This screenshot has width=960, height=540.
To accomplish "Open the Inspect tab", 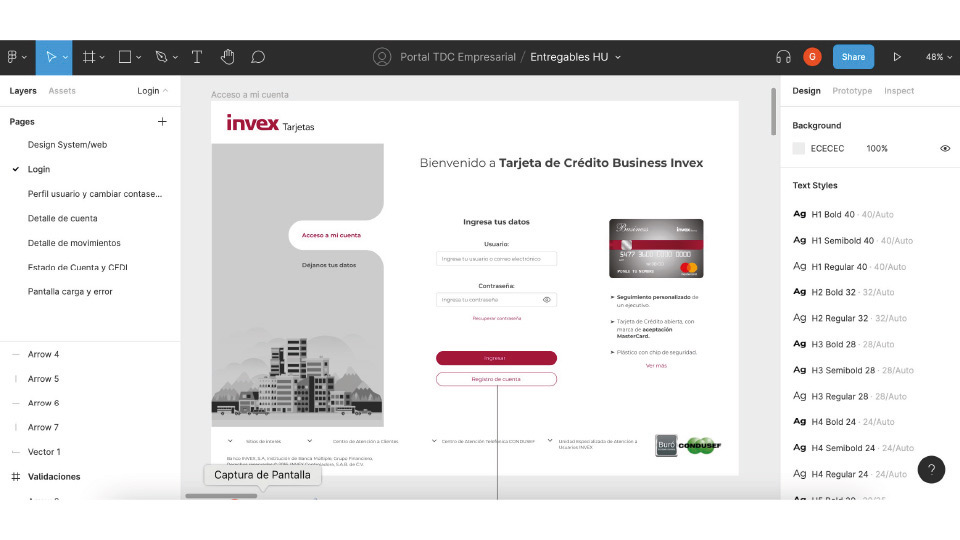I will [x=899, y=91].
